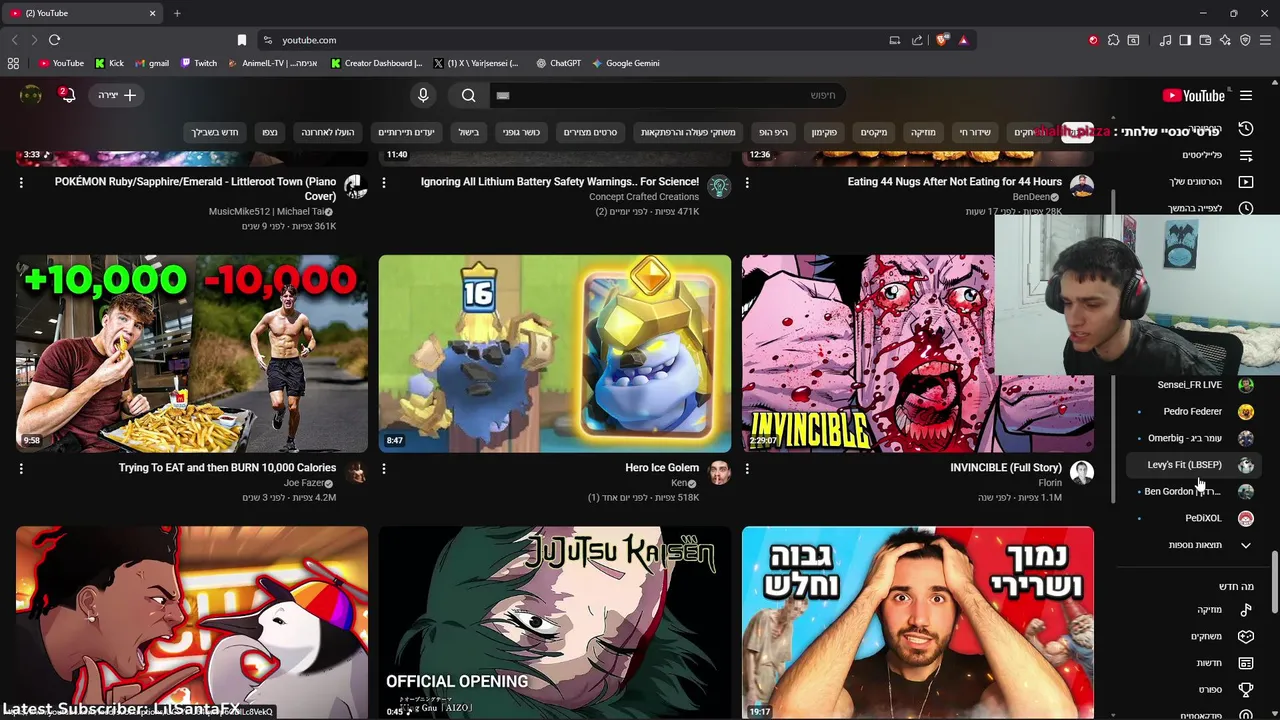Toggle the browser sidebar panel icon
Image resolution: width=1280 pixels, height=720 pixels.
coord(1185,40)
